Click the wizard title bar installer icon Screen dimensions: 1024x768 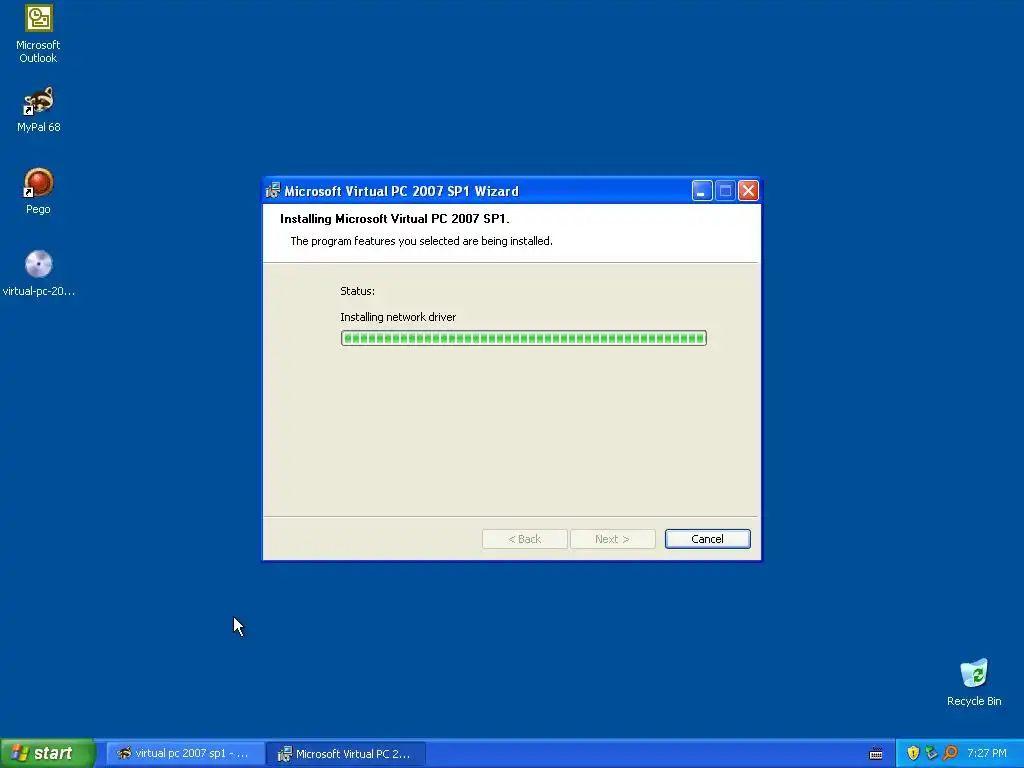click(x=273, y=191)
